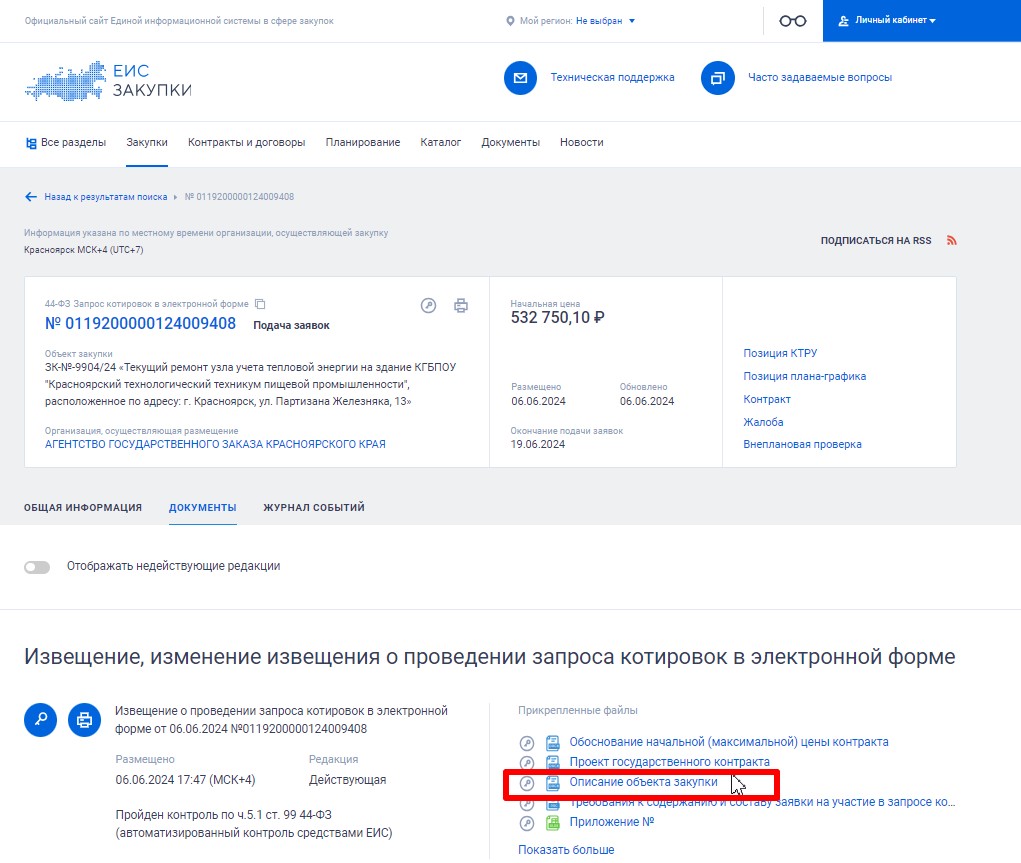
Task: Switch to ЖУРНАЛ СОБЫТИЙ tab
Action: pos(314,507)
